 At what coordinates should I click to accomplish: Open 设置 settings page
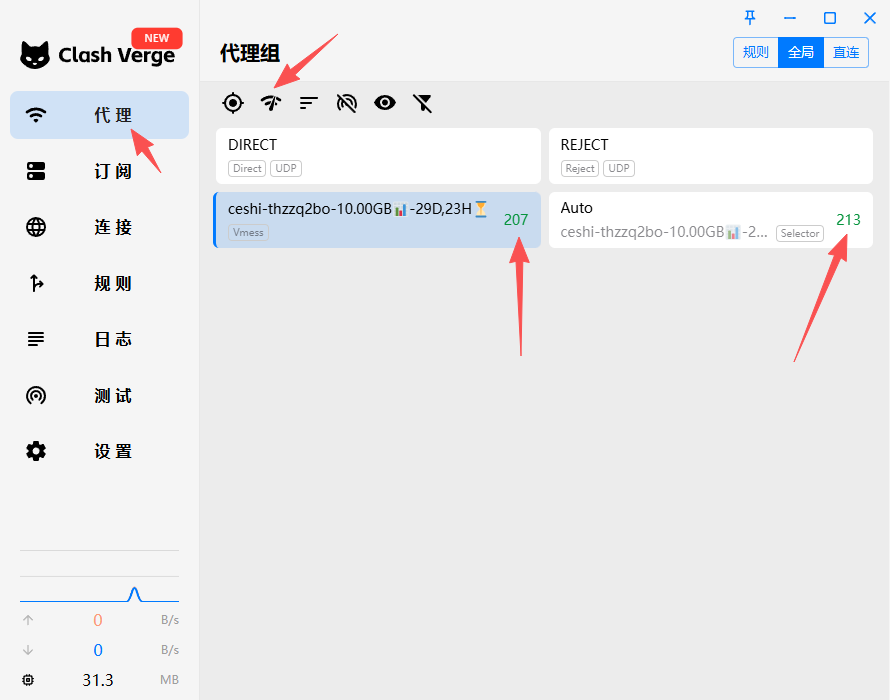point(99,451)
